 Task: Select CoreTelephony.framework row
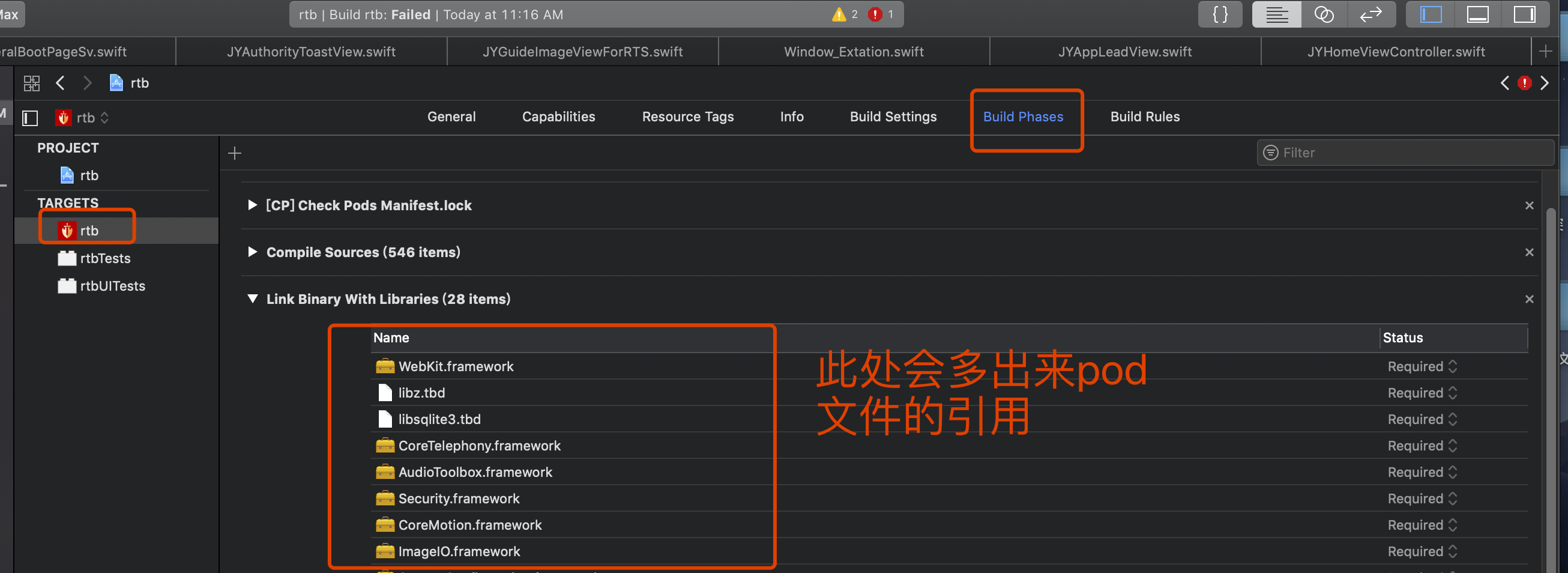pyautogui.click(x=950, y=446)
